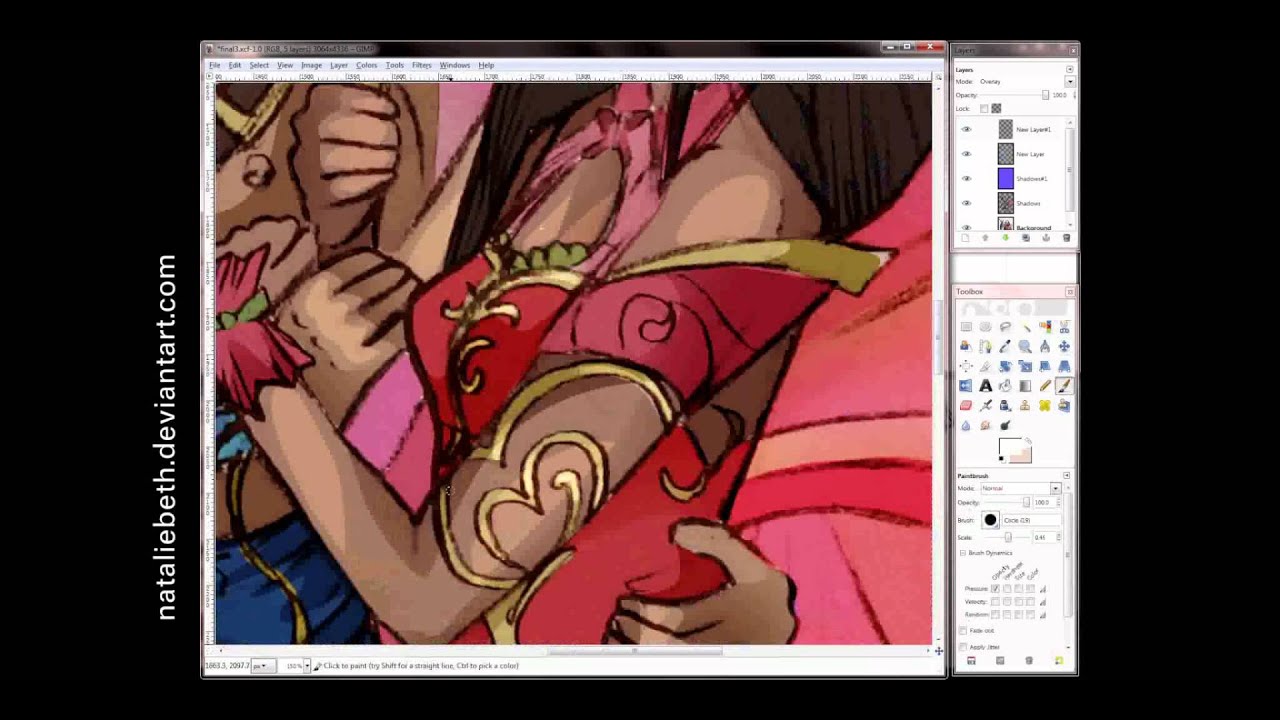Hide the Shadows layer
Image resolution: width=1280 pixels, height=720 pixels.
coord(966,203)
